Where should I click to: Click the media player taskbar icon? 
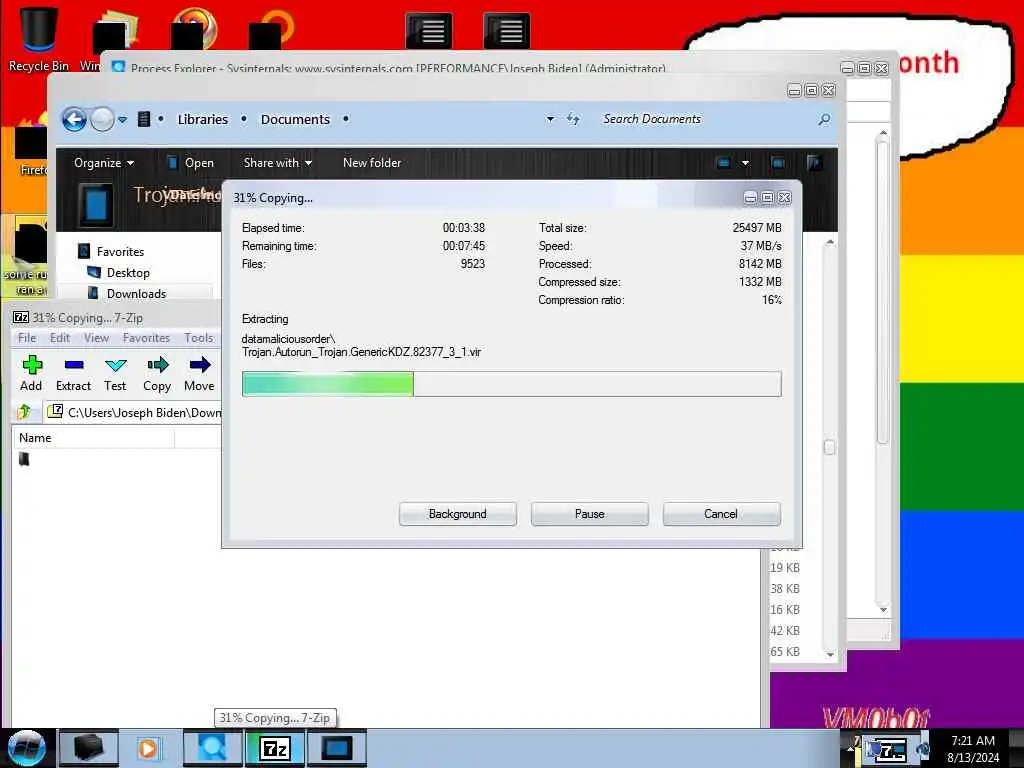pyautogui.click(x=148, y=748)
